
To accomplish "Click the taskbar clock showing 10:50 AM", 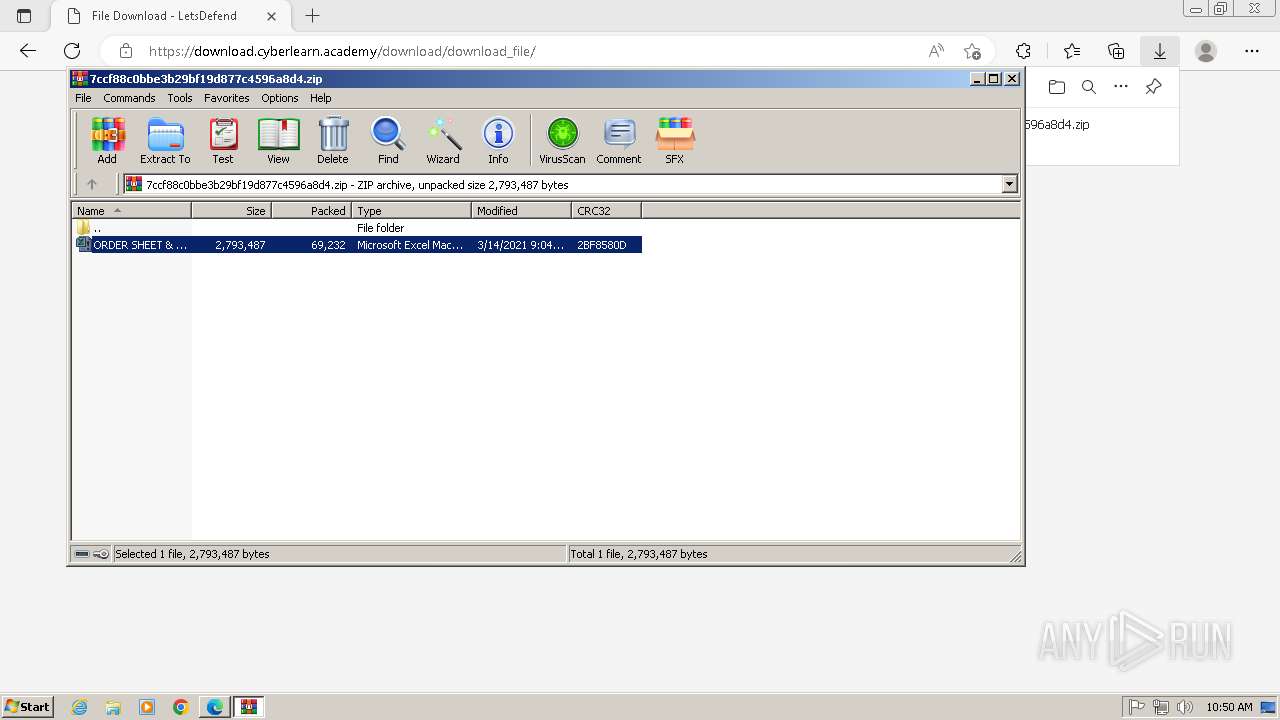I will 1229,707.
